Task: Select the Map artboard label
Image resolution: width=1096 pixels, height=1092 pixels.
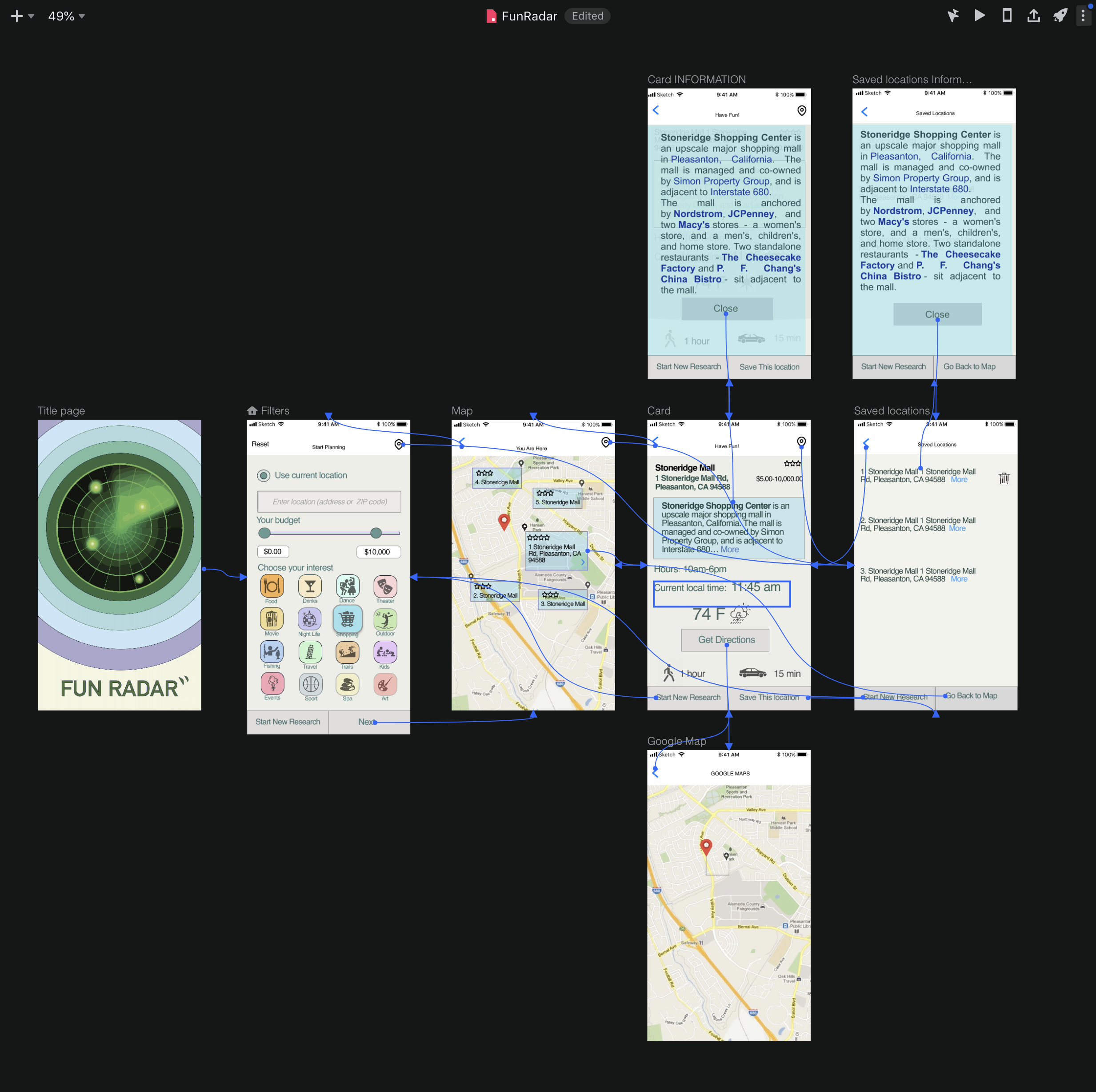Action: point(462,410)
